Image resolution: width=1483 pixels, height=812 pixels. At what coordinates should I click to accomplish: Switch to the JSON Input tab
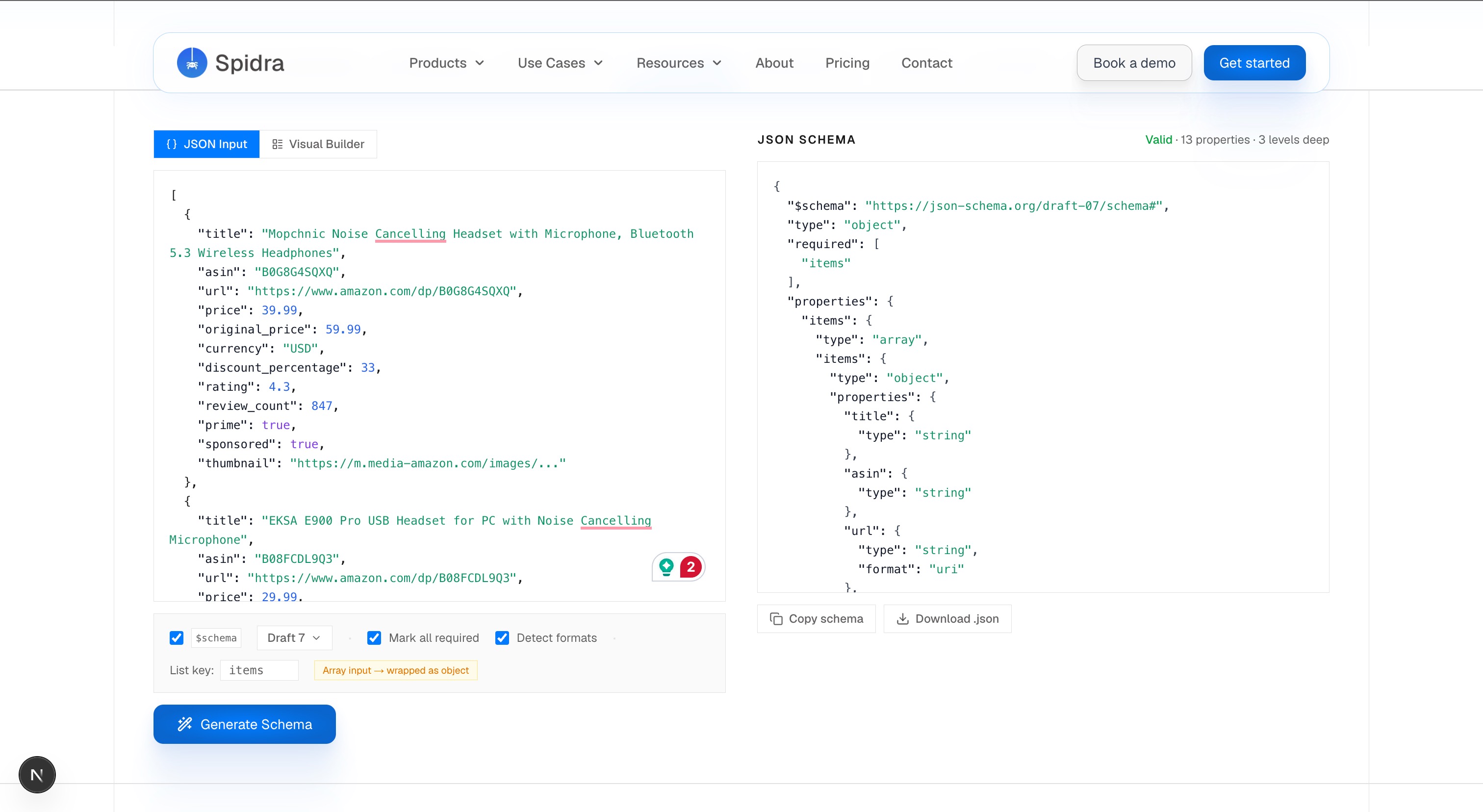206,144
